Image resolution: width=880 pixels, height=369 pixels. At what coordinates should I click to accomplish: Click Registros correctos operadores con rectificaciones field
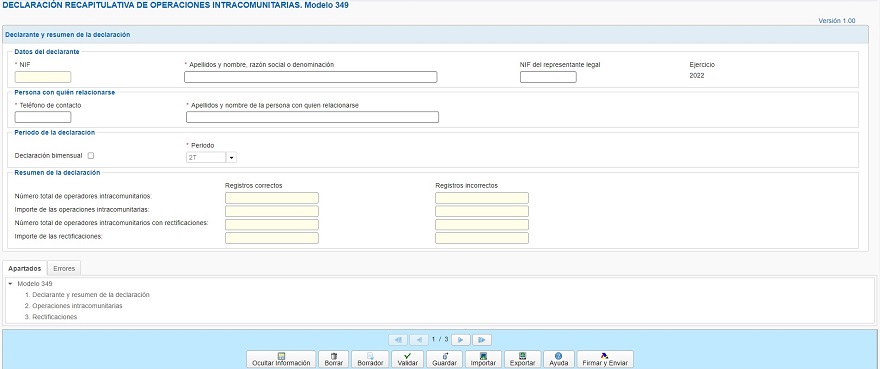[272, 225]
